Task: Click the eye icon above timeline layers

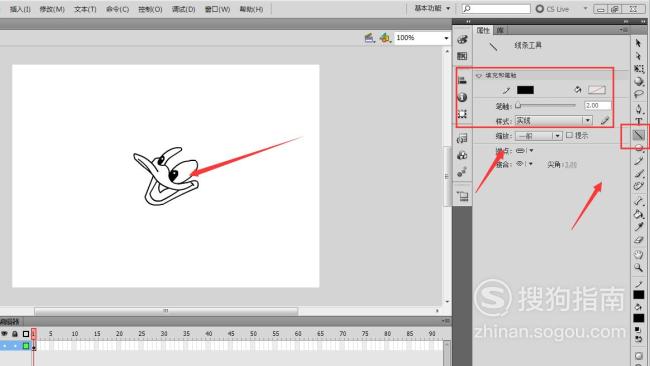Action: point(5,333)
